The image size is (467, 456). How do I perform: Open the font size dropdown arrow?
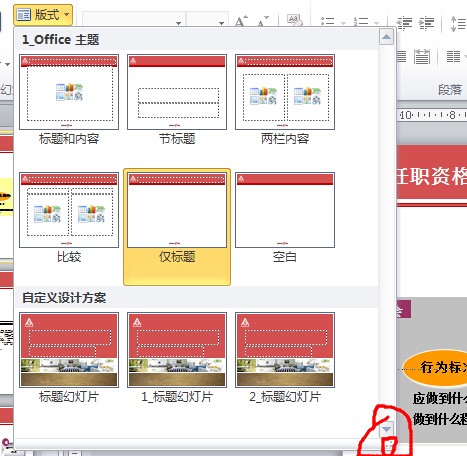click(x=221, y=23)
